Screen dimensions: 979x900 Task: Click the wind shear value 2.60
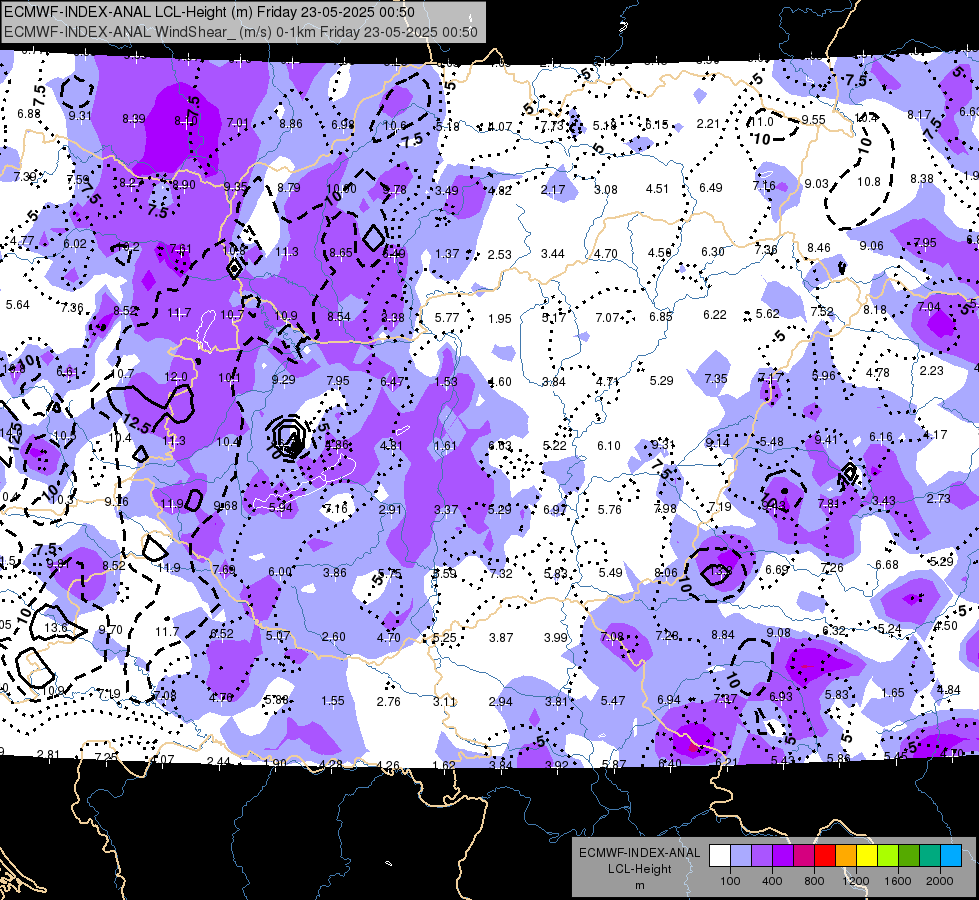tap(333, 637)
